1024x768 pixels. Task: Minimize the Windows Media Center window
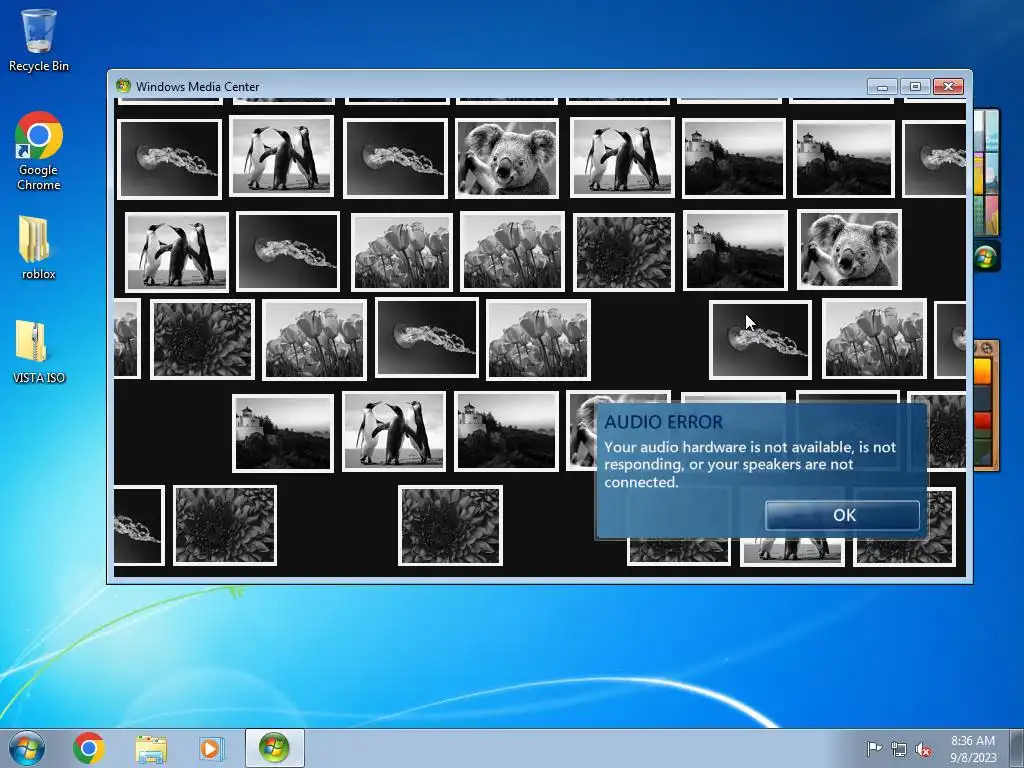(x=882, y=86)
